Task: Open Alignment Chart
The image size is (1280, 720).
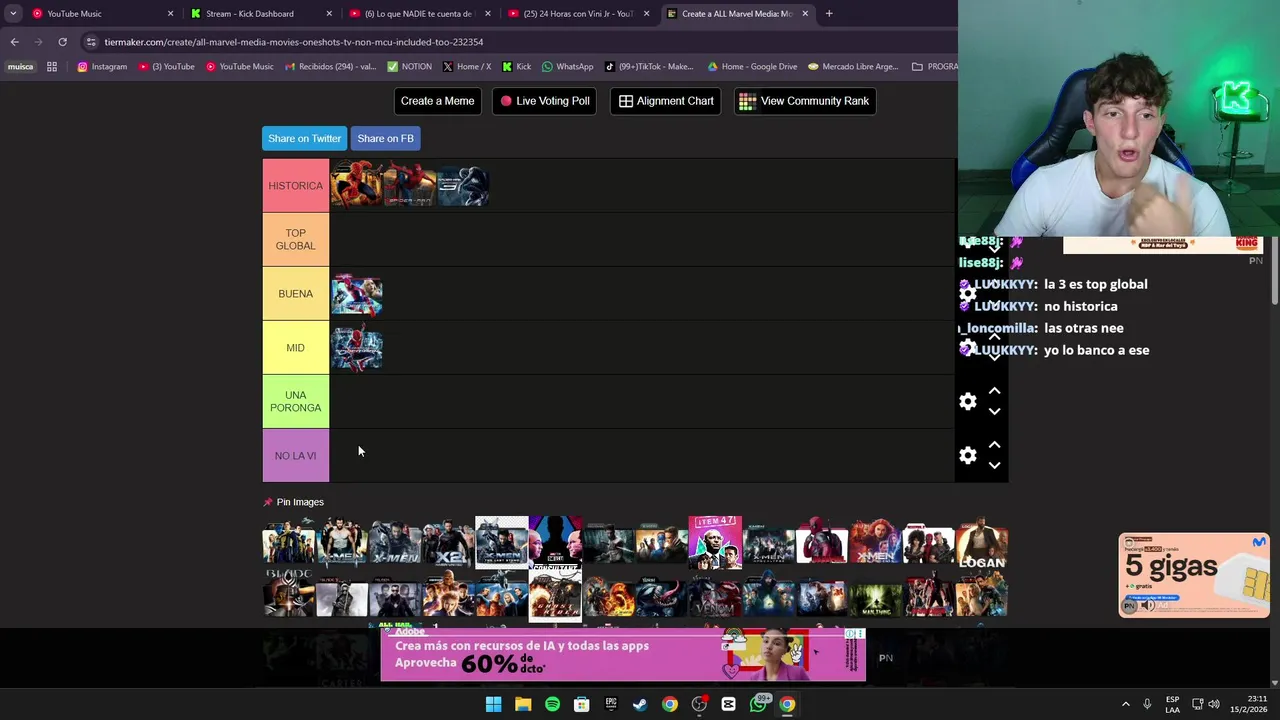Action: 666,101
